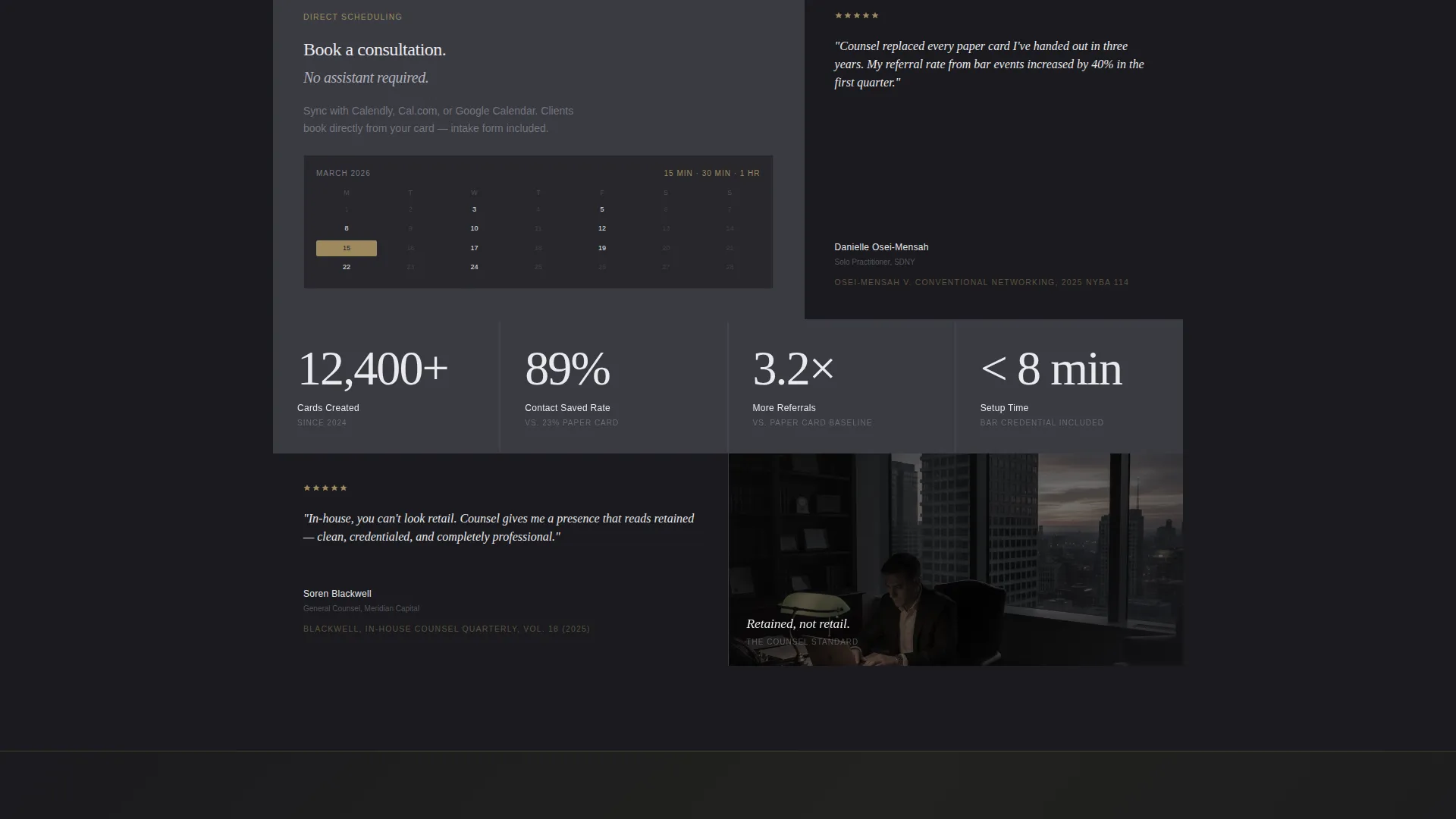Click the 'OSEI-MENSAH V. CONVENTIONAL NETWORKING' citation
The image size is (1456, 819).
coord(981,283)
